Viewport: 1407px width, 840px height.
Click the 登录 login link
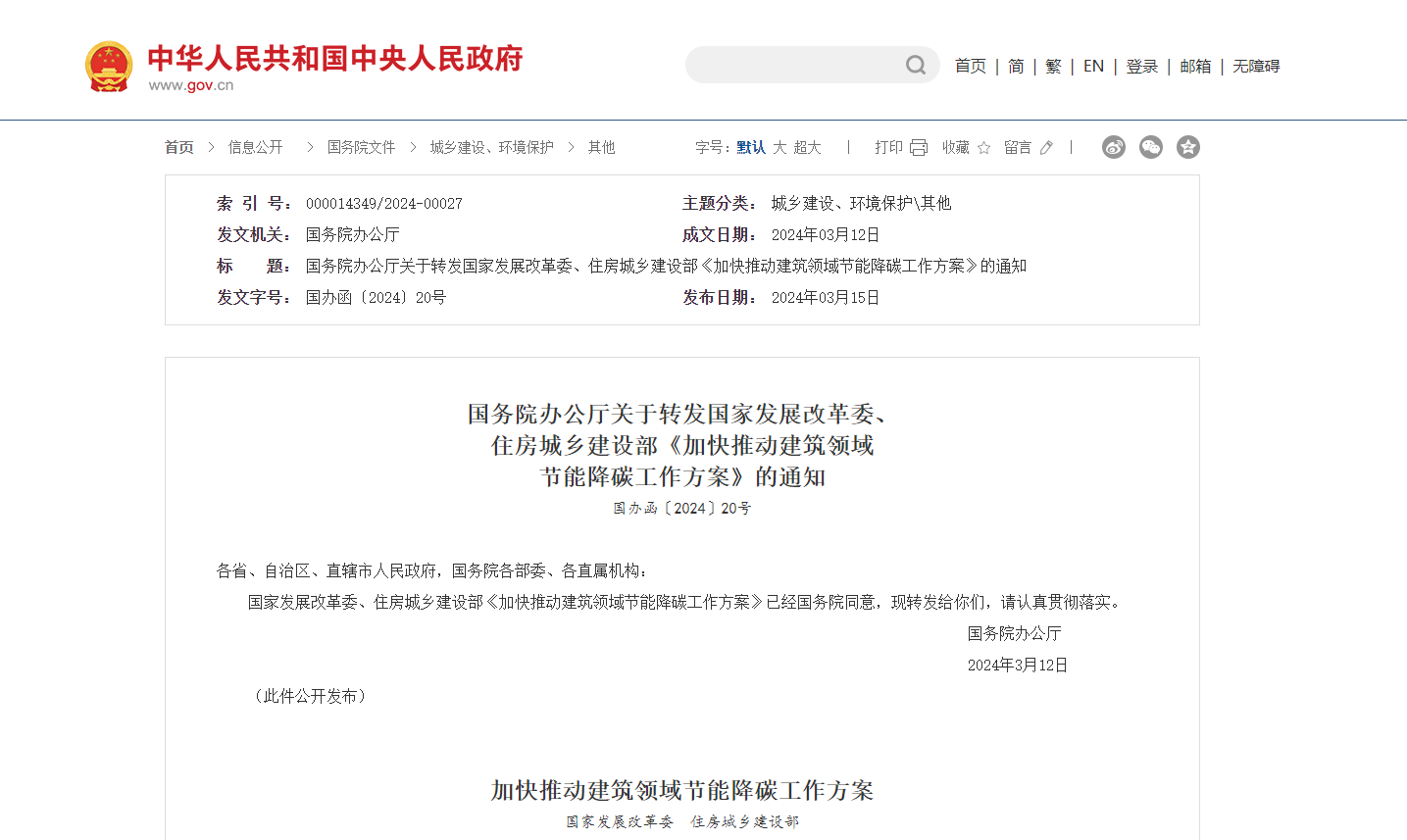[1141, 66]
